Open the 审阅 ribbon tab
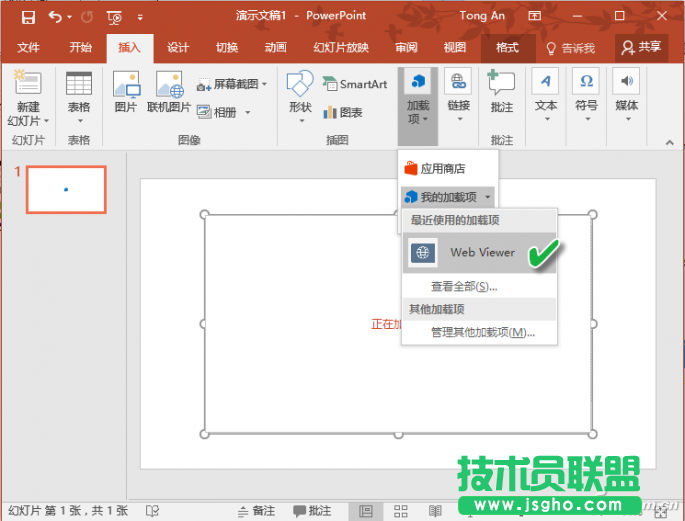This screenshot has height=521, width=685. coord(406,47)
